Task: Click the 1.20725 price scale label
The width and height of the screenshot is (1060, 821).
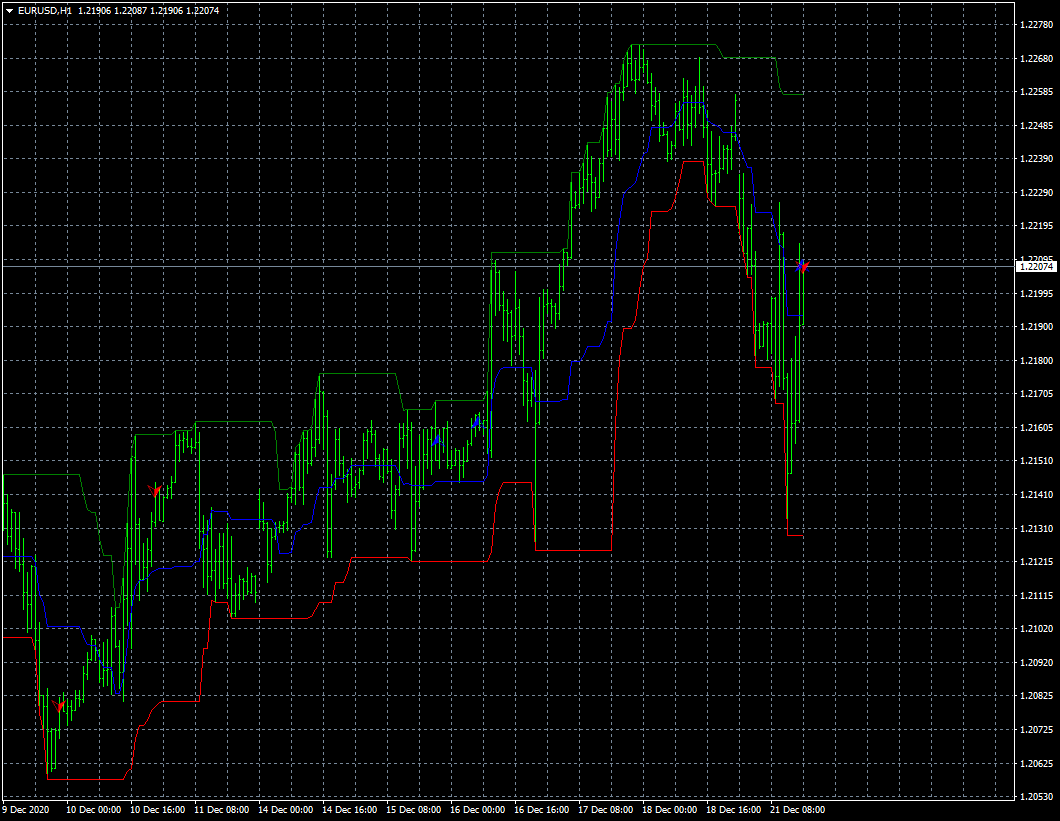Action: click(1036, 729)
